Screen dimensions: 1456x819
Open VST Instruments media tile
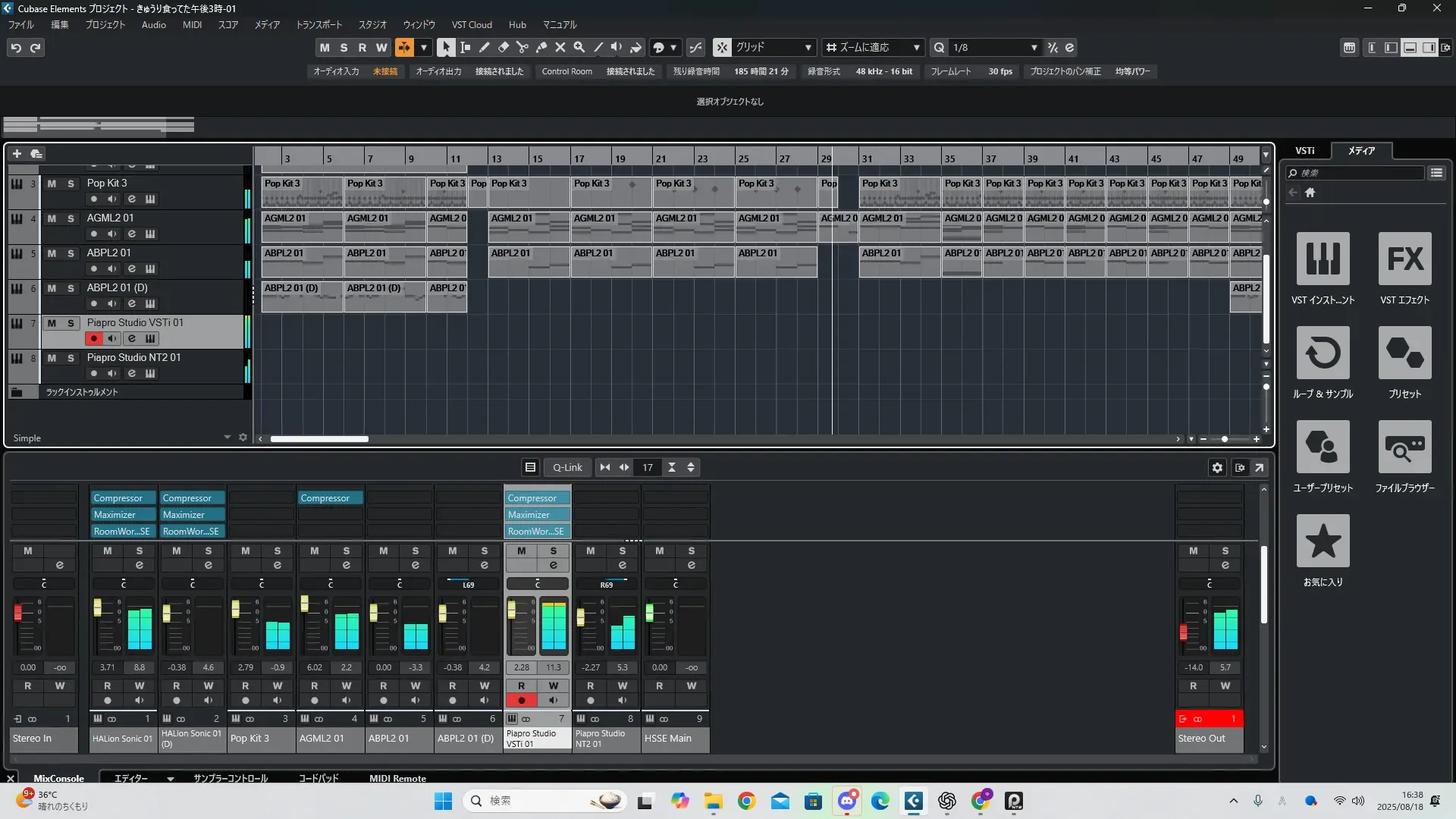pyautogui.click(x=1323, y=259)
